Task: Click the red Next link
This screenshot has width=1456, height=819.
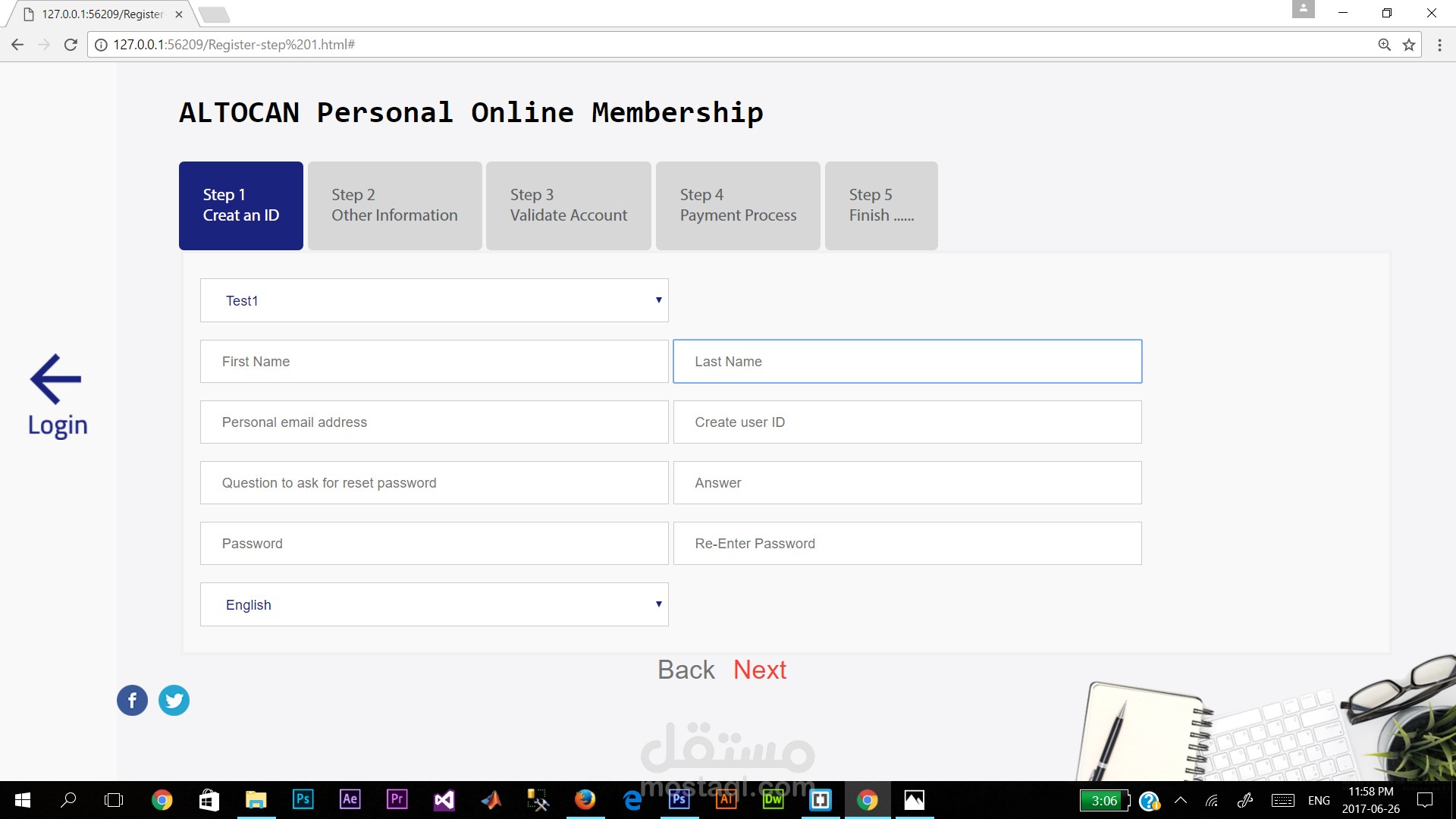Action: 759,670
